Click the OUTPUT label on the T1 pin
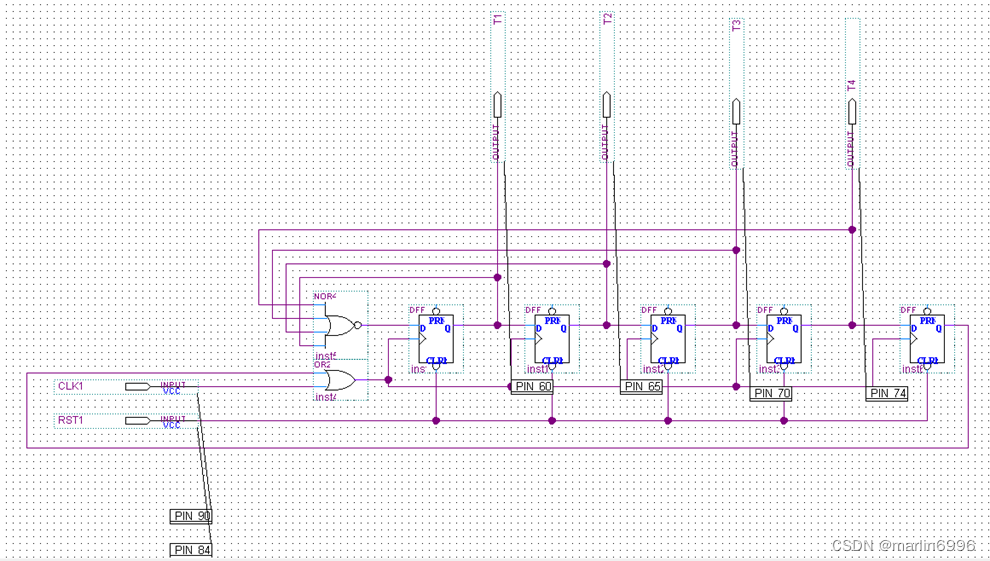The image size is (990, 561). point(497,142)
